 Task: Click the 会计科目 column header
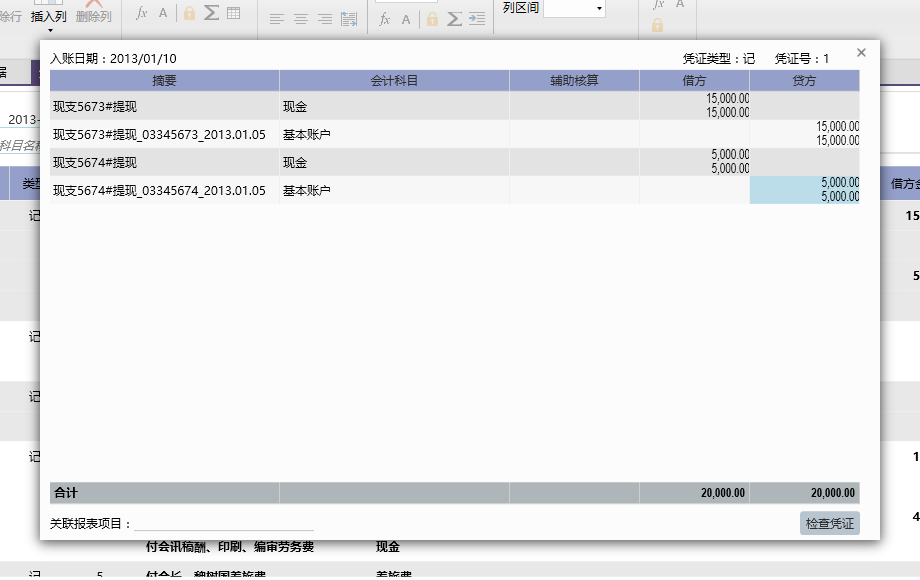coord(394,81)
